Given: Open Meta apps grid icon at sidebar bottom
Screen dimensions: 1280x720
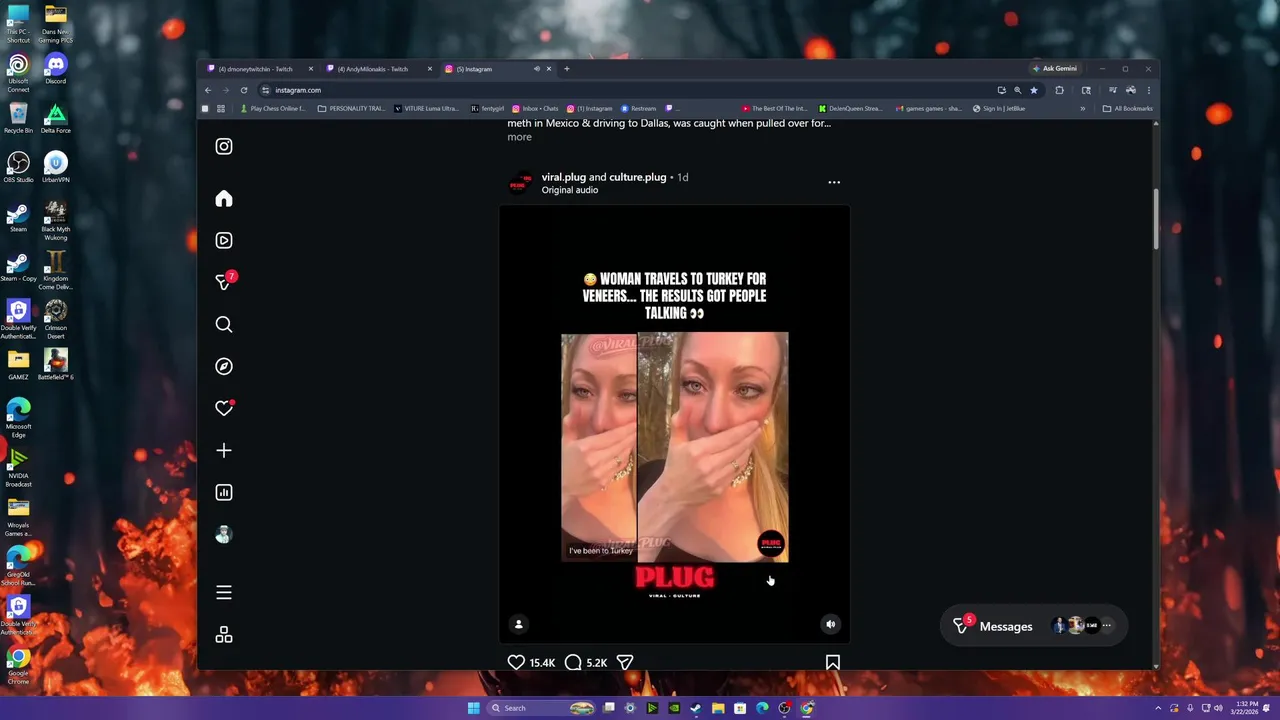Looking at the screenshot, I should pyautogui.click(x=224, y=635).
